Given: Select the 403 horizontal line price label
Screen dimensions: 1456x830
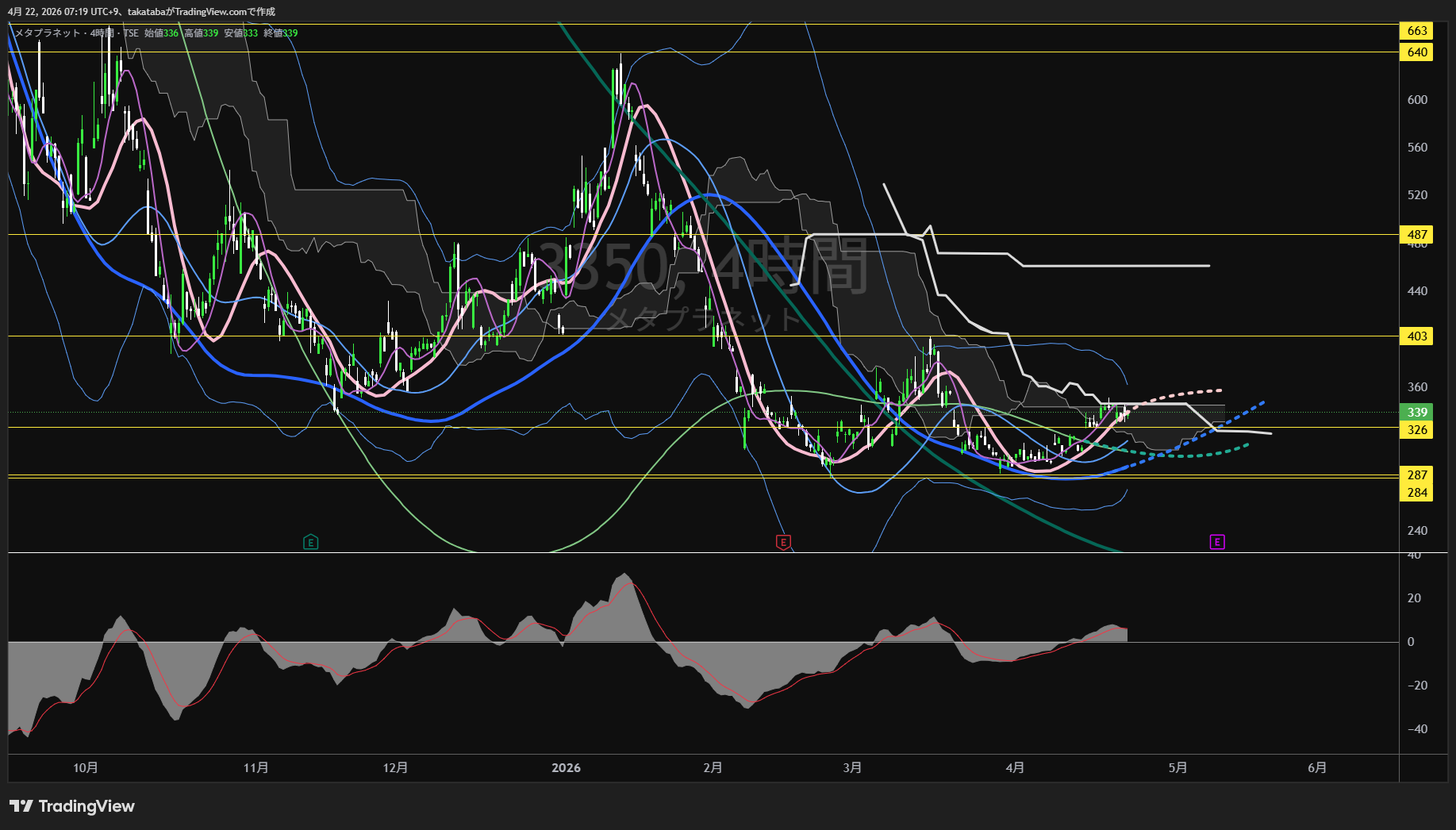Looking at the screenshot, I should tap(1416, 336).
